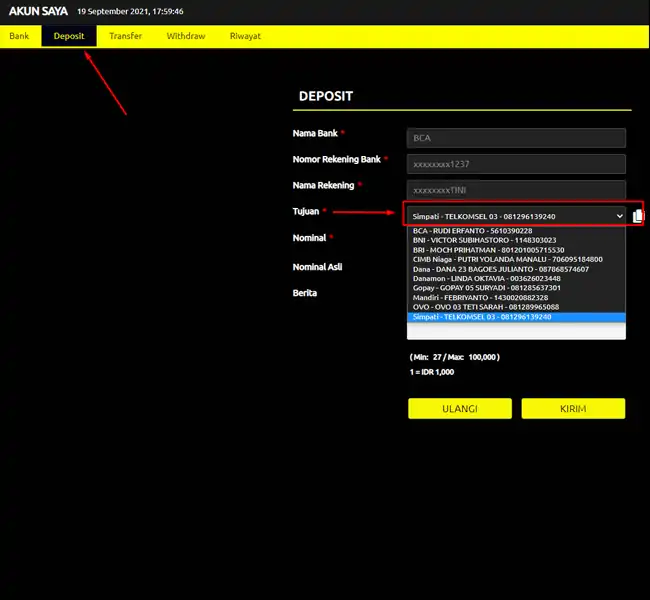The width and height of the screenshot is (650, 600).
Task: Select Danamon - LINDA OKTAVIA option
Action: pyautogui.click(x=516, y=279)
